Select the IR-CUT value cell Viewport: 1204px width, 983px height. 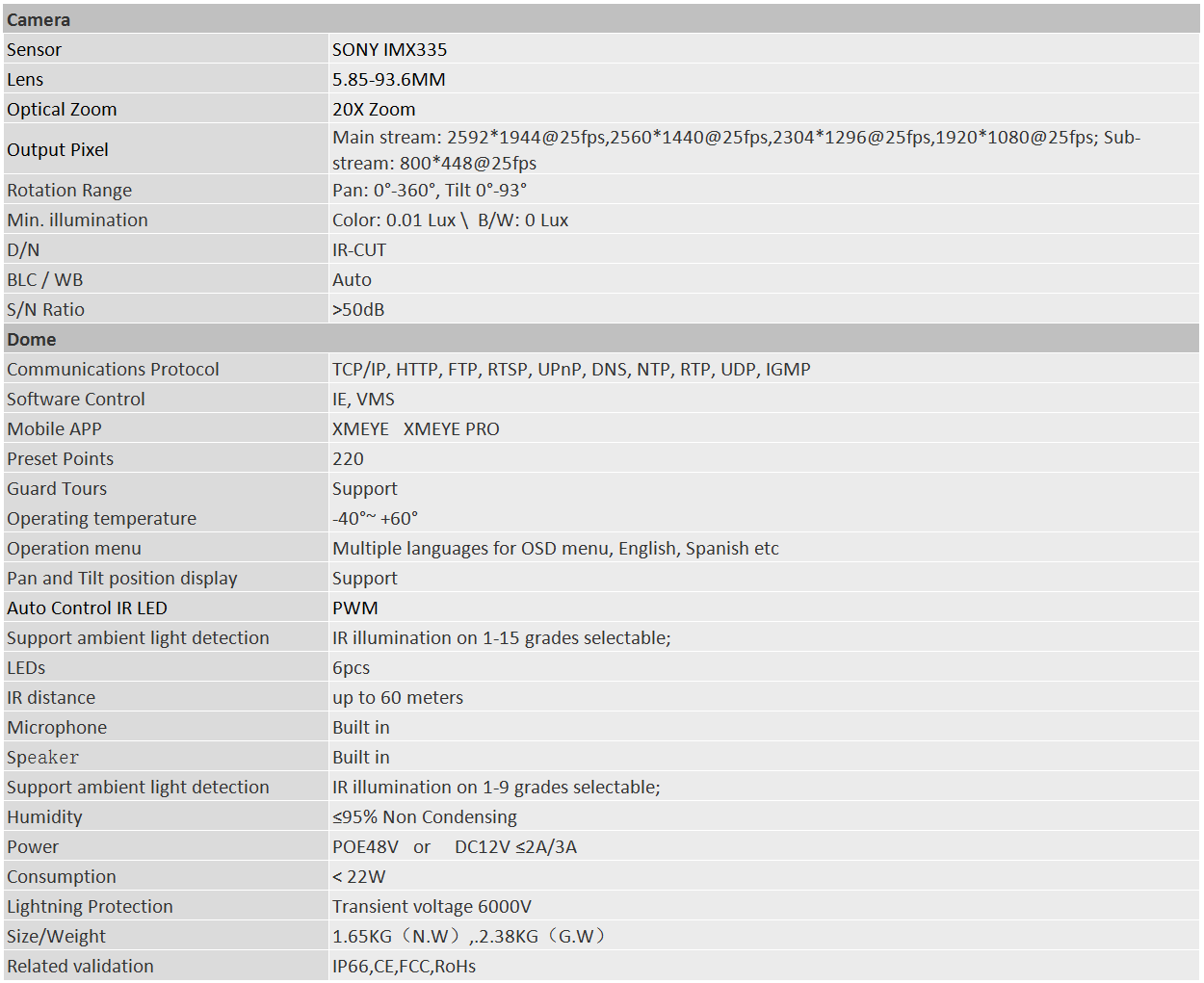tap(359, 249)
